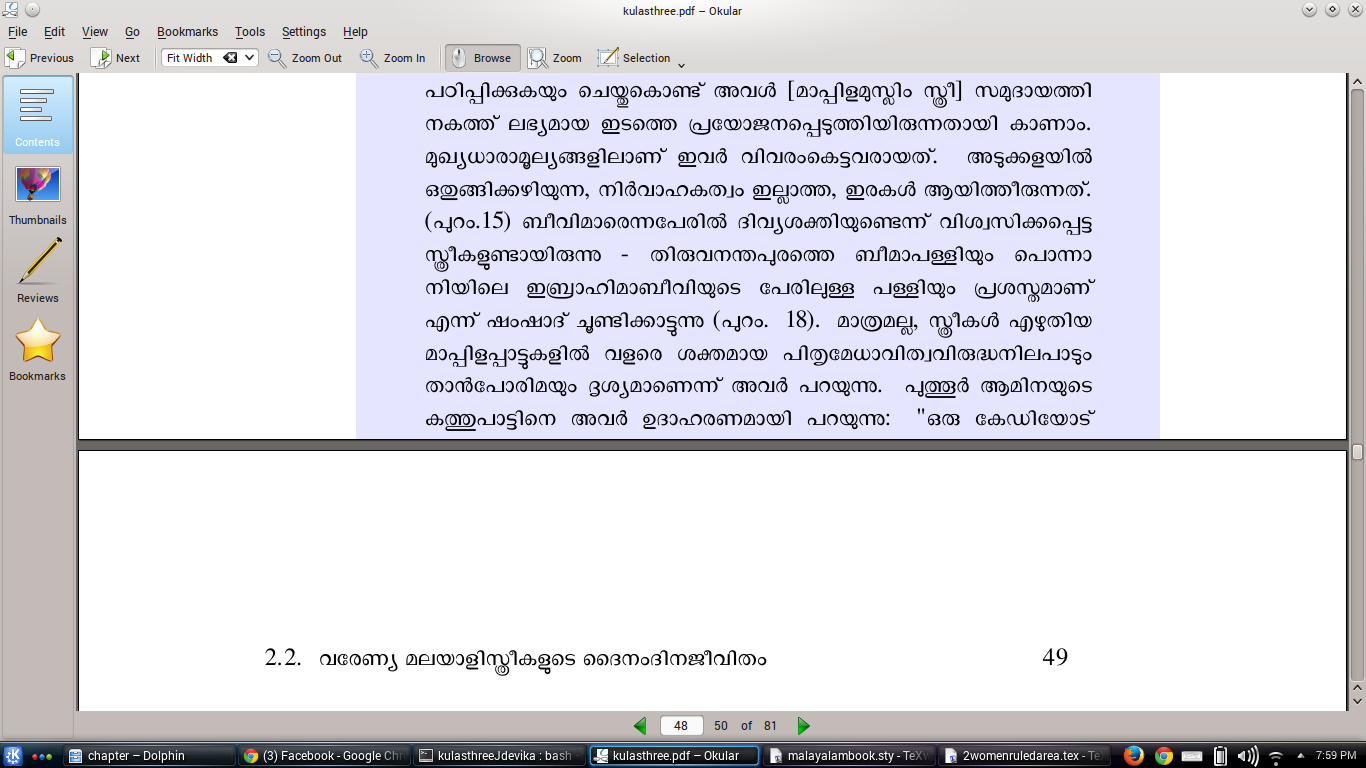Viewport: 1366px width, 768px height.
Task: Click the Okular window menu icon
Action: point(10,10)
